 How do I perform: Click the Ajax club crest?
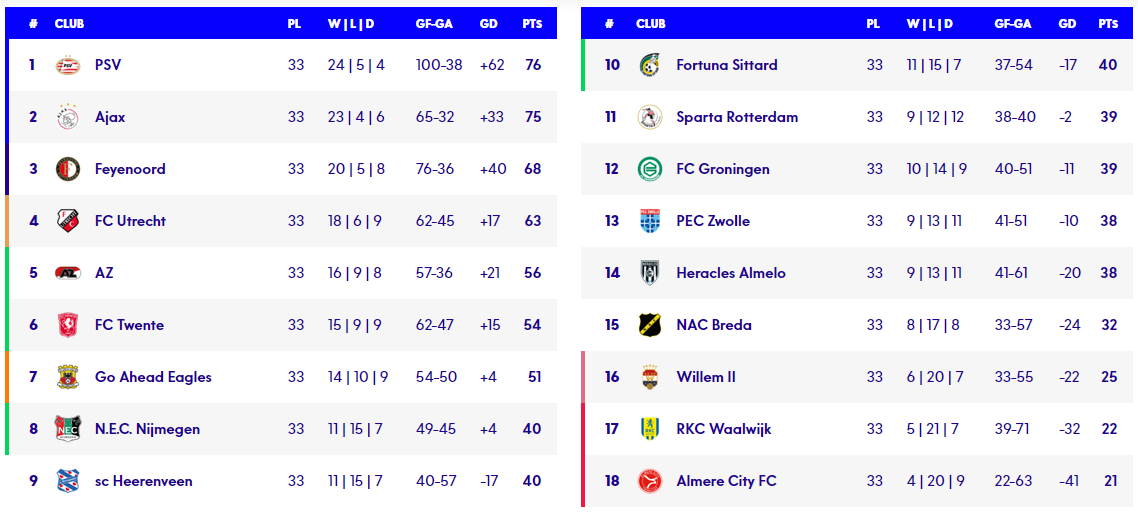point(68,117)
